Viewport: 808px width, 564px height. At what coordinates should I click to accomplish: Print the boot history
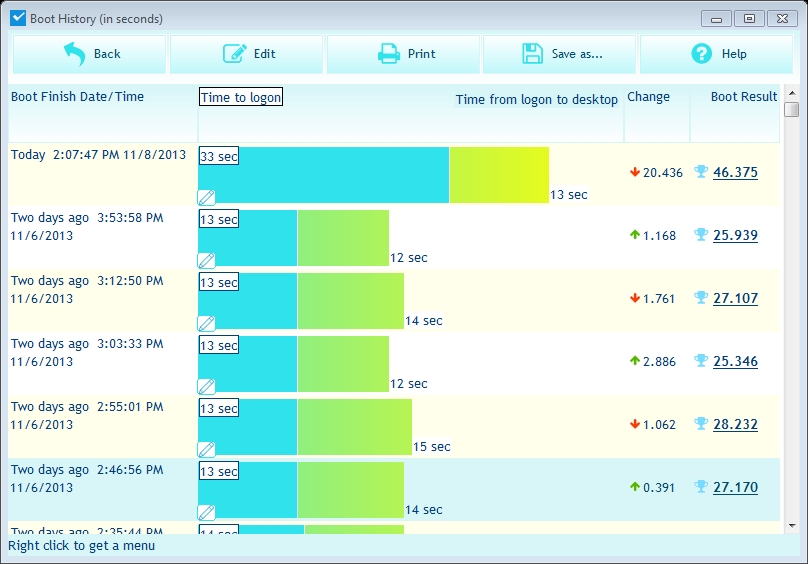pyautogui.click(x=404, y=54)
